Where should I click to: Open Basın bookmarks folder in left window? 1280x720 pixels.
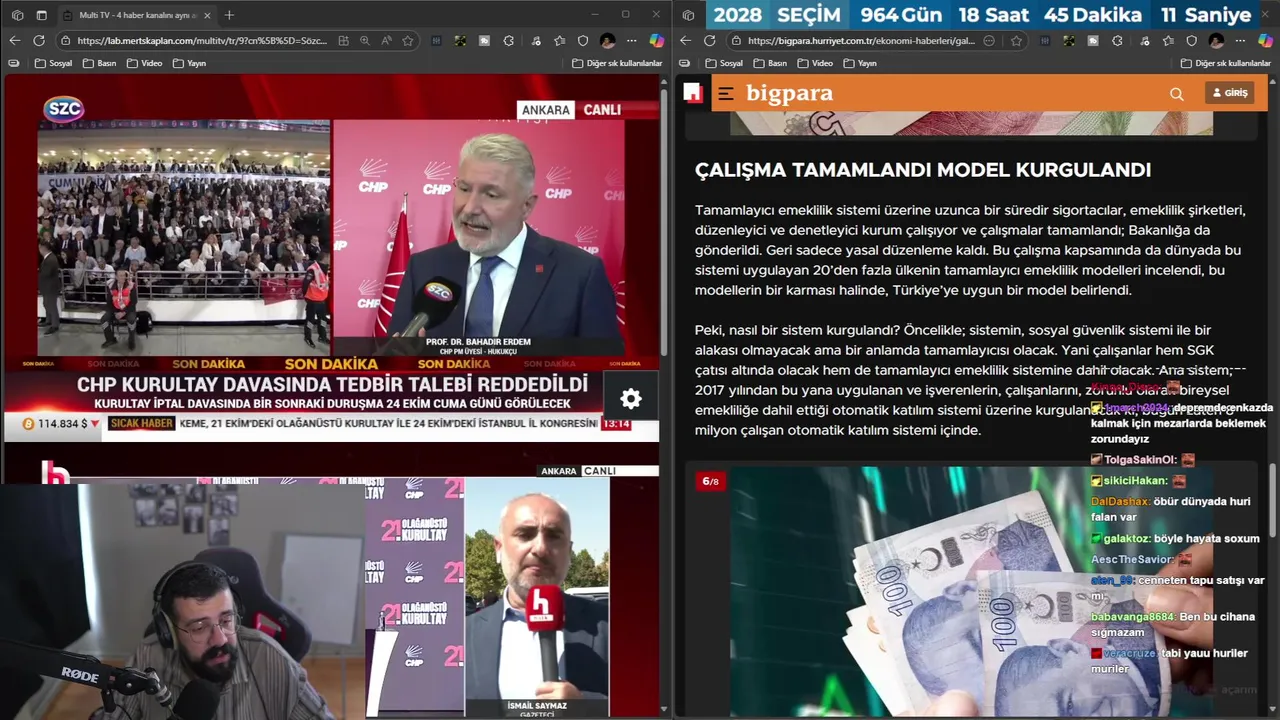point(100,63)
